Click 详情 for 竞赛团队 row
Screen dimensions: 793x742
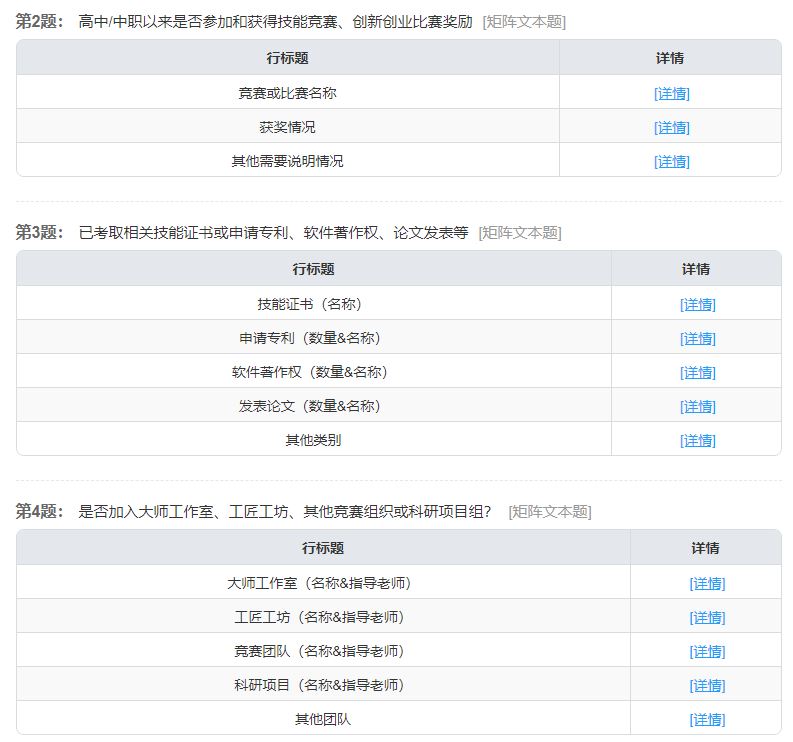[706, 651]
